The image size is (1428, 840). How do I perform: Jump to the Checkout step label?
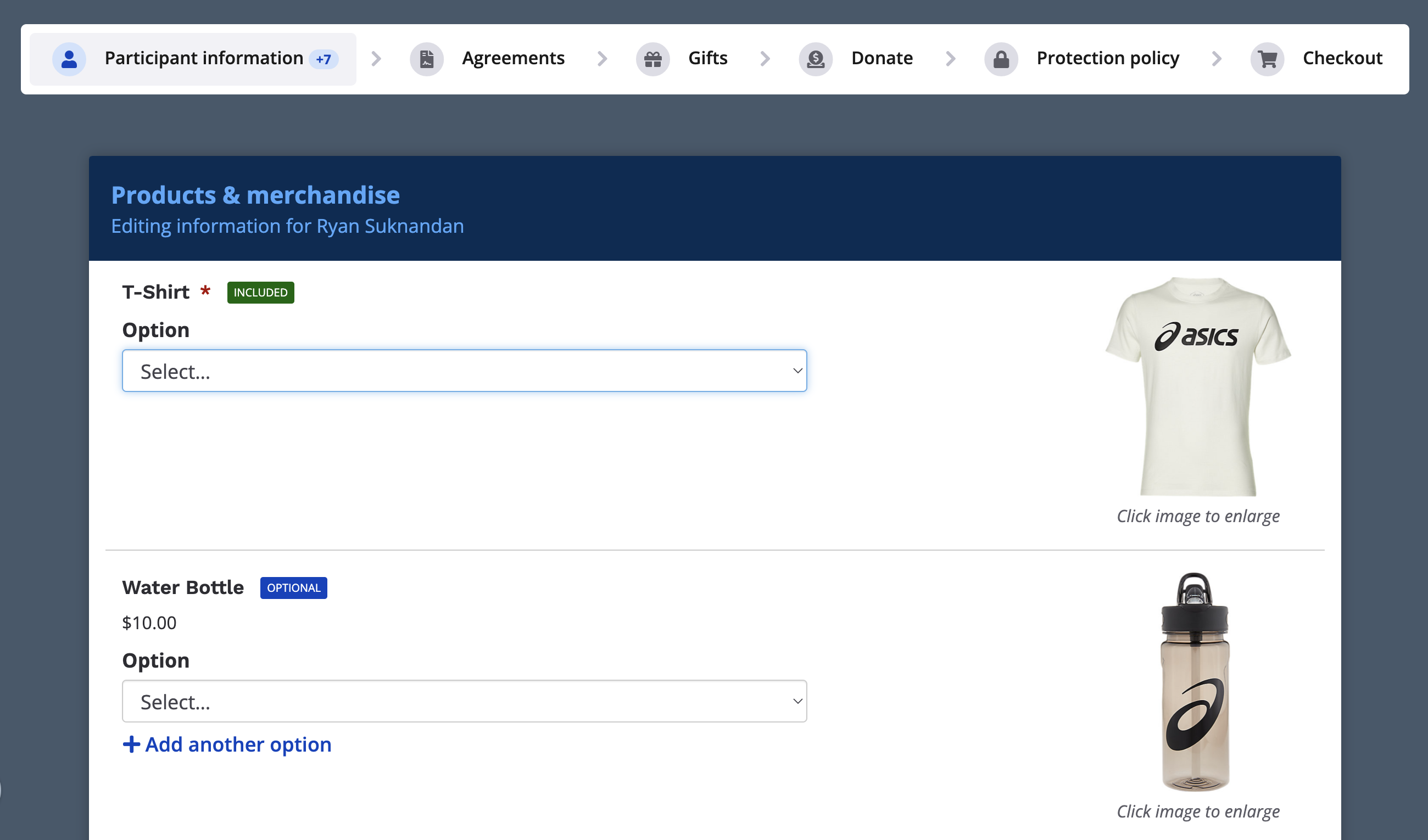[1342, 58]
